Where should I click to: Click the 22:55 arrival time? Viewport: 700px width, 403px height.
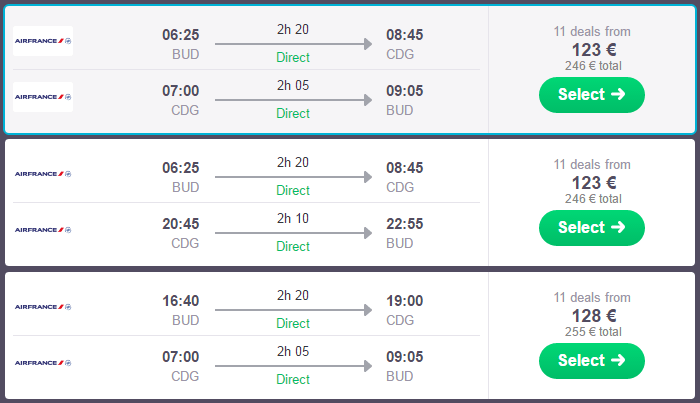[x=405, y=224]
